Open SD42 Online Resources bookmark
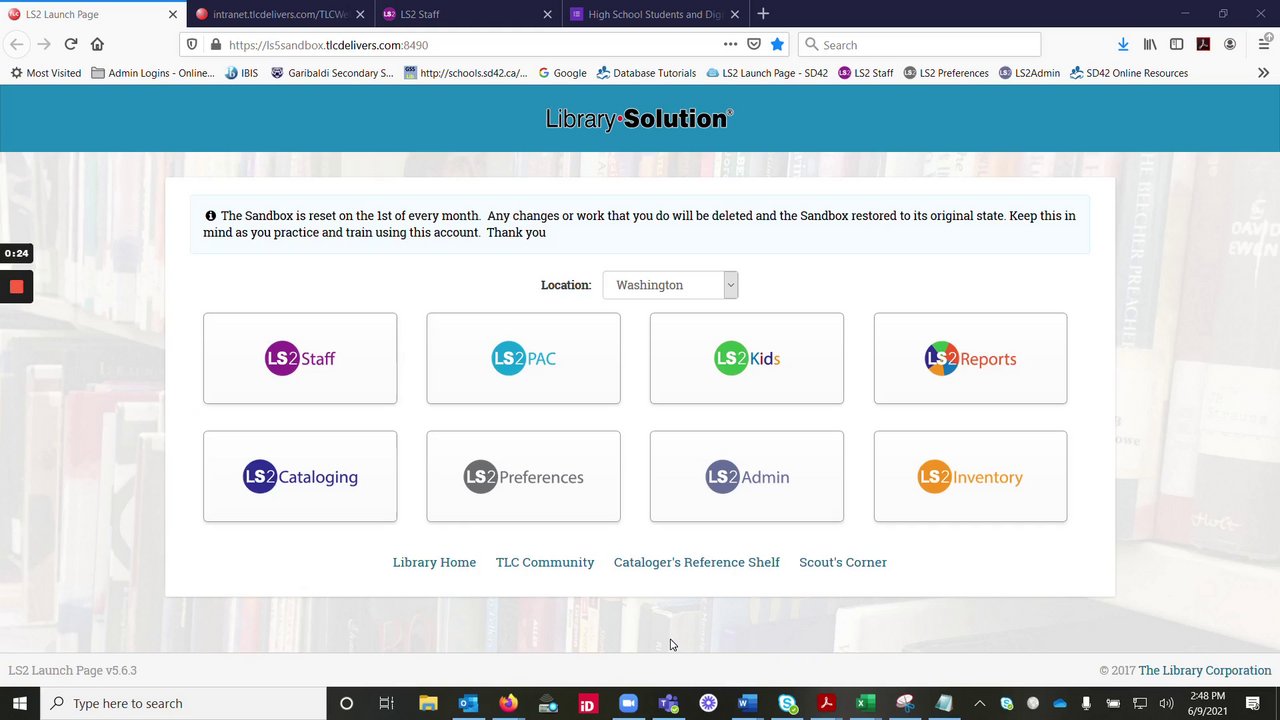 (x=1129, y=73)
